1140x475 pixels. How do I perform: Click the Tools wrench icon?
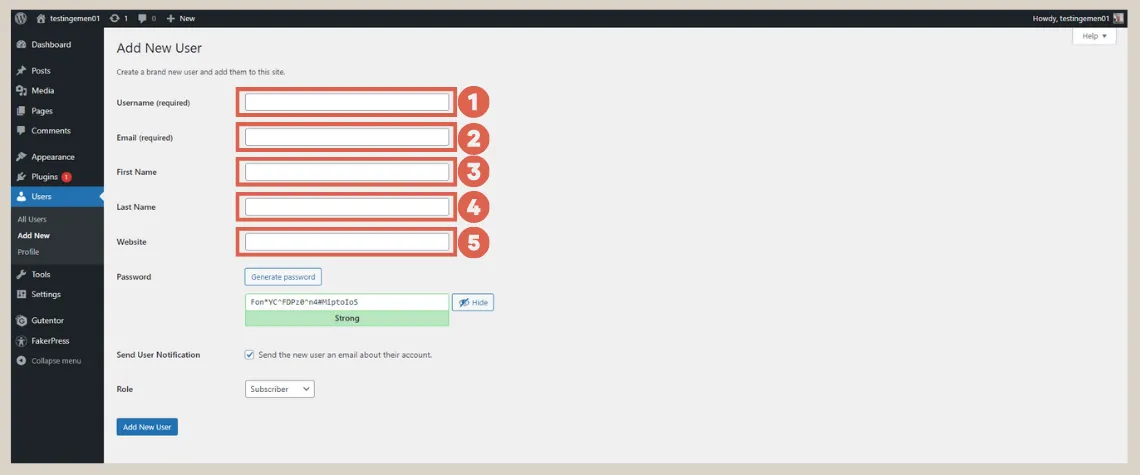(21, 274)
